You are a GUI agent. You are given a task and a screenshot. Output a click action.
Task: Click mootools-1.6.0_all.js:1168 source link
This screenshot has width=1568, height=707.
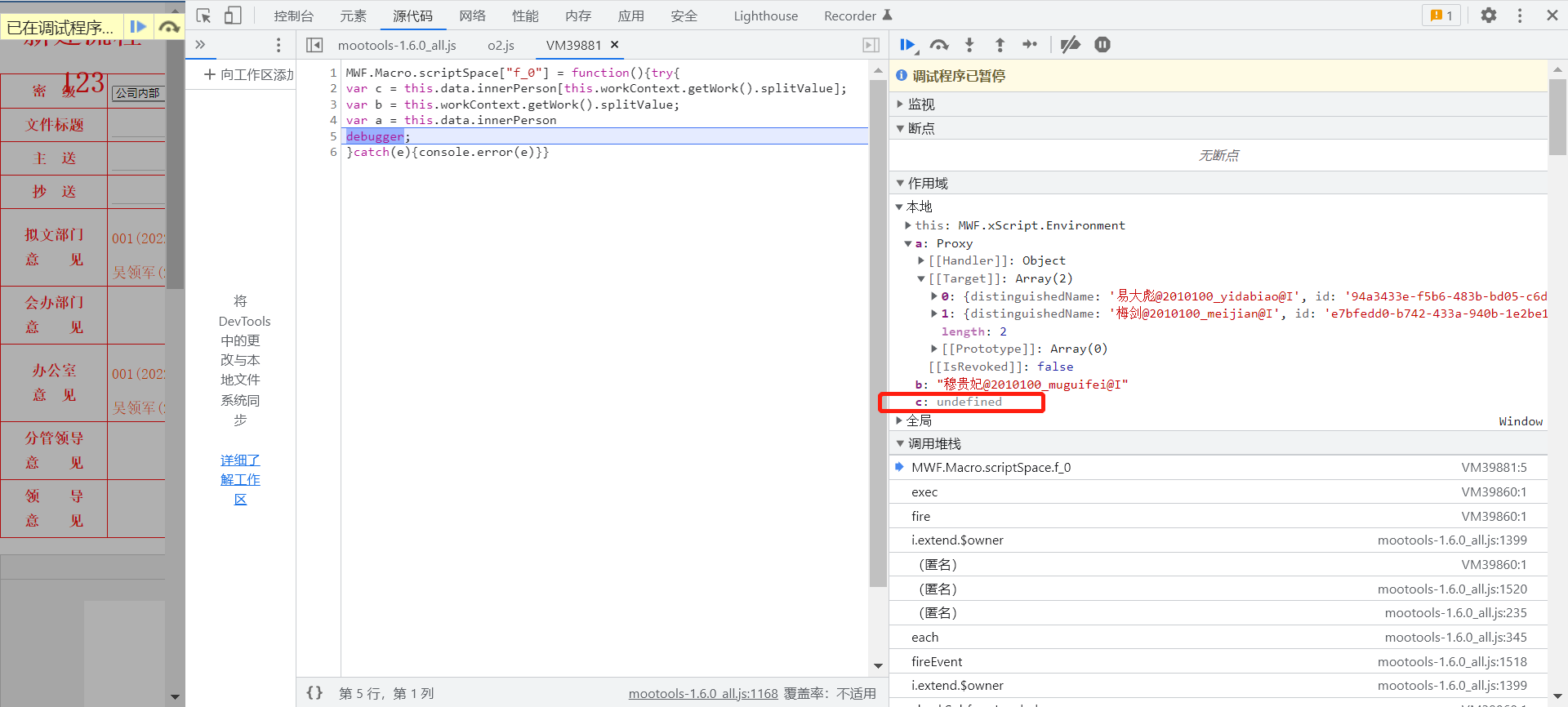[702, 693]
